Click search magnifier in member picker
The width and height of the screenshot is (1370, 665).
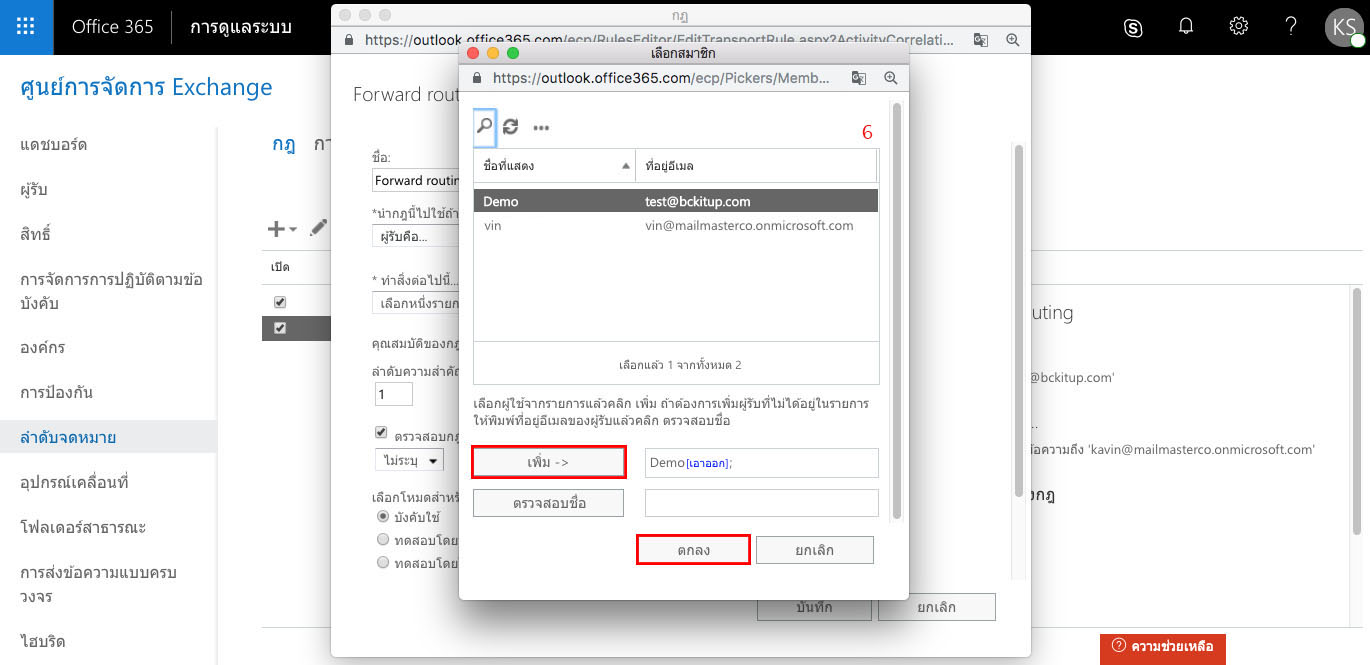(484, 127)
